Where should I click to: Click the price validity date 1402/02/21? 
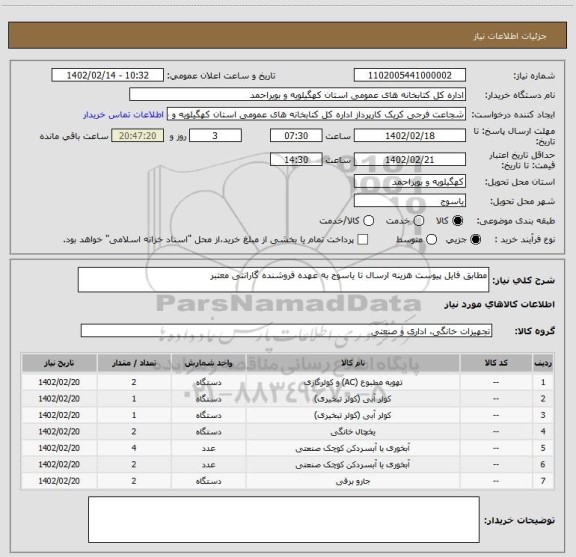(410, 160)
